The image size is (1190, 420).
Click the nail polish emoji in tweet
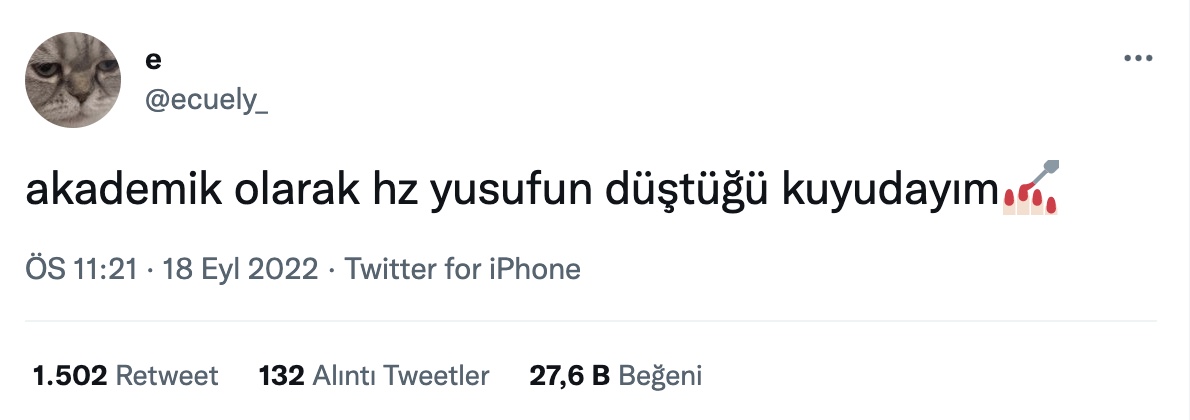pyautogui.click(x=1030, y=189)
